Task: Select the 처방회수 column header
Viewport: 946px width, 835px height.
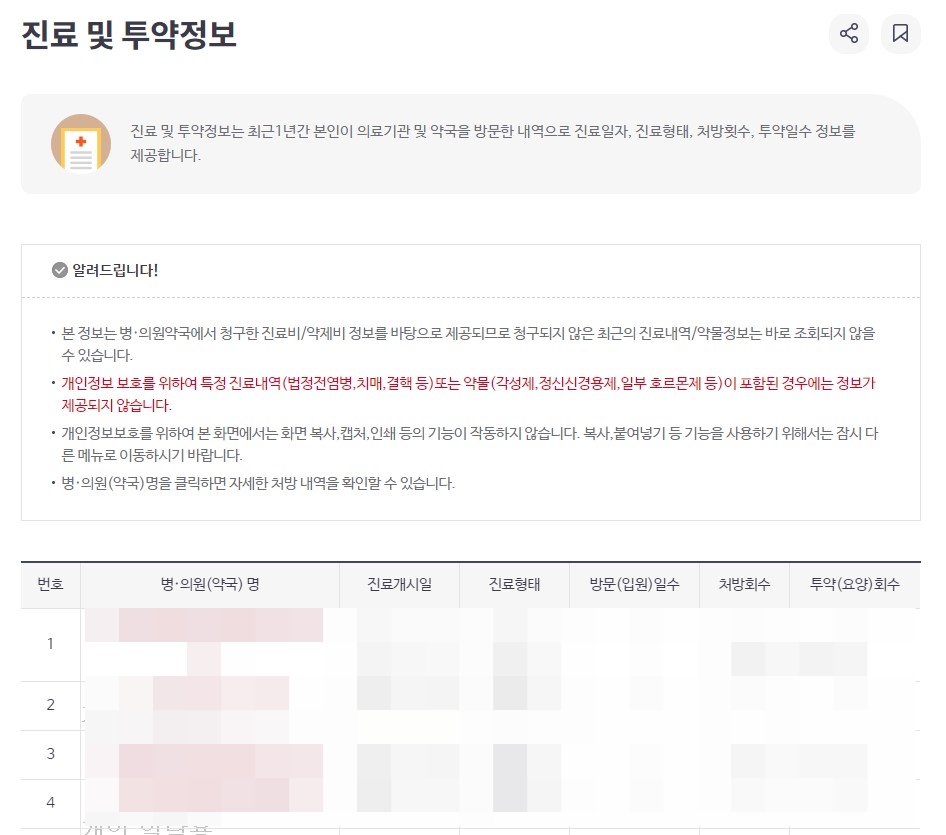Action: 744,584
